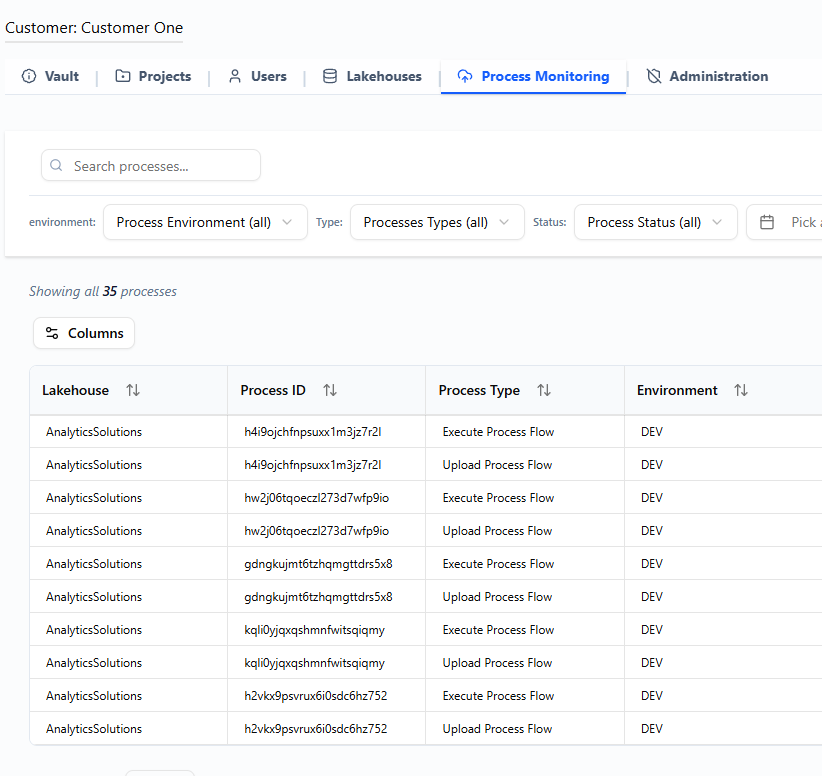Viewport: 822px width, 776px height.
Task: Click the Showing all 35 processes text
Action: click(x=102, y=291)
